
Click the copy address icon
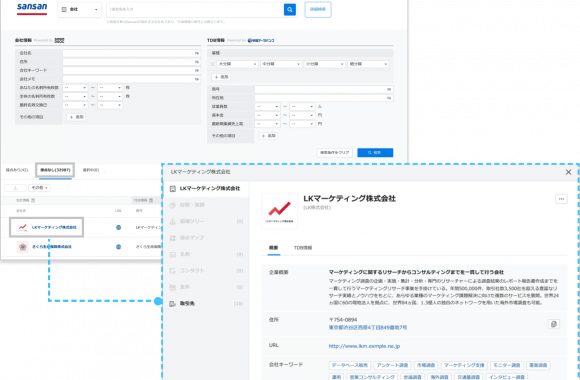click(554, 324)
